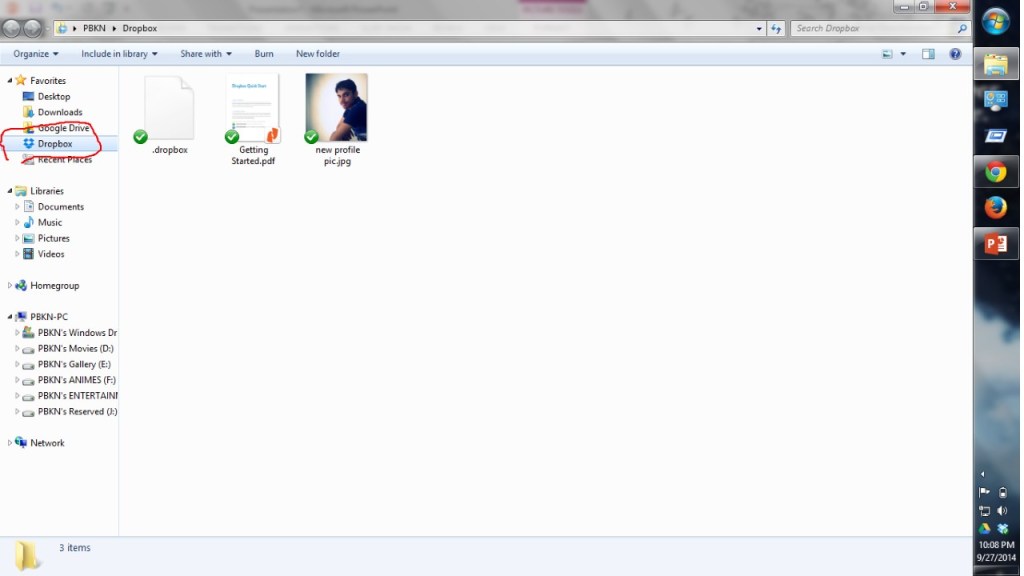Image resolution: width=1024 pixels, height=576 pixels.
Task: Open the Include in library menu
Action: click(119, 54)
